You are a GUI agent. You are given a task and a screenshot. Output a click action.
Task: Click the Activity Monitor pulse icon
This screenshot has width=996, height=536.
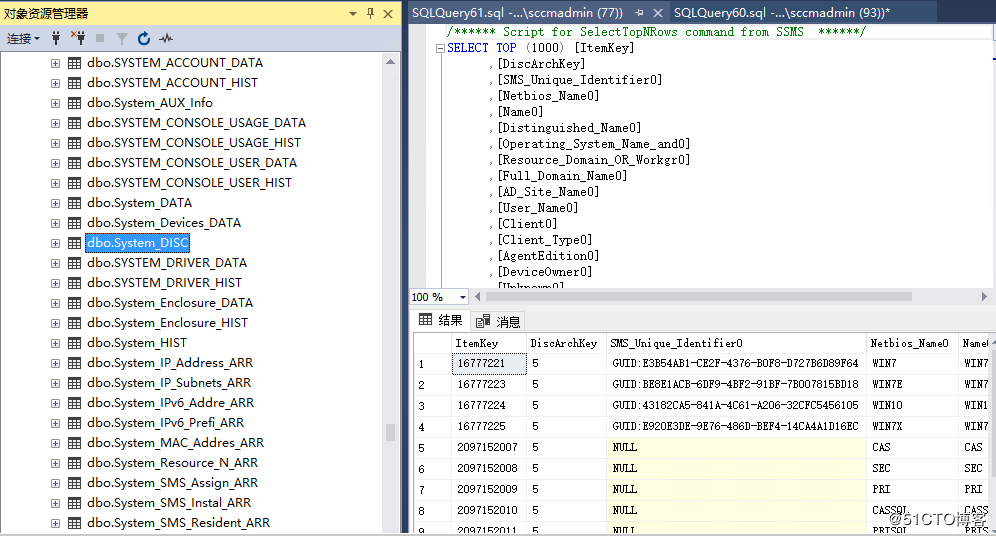tap(166, 39)
